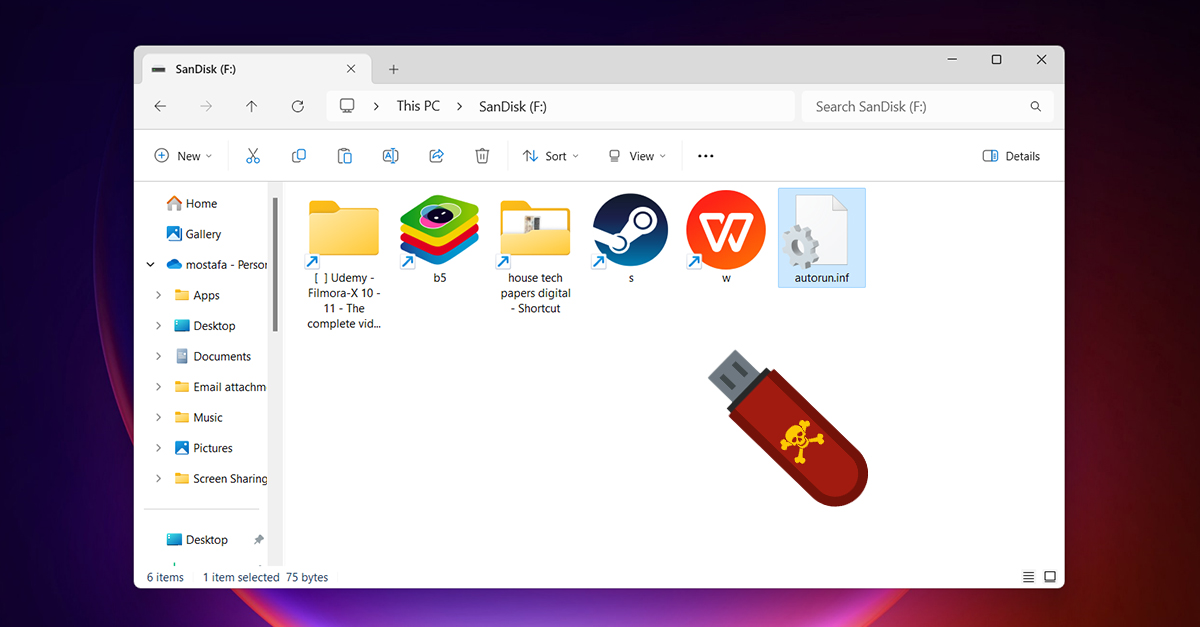Toggle the Details pane button

click(x=1011, y=156)
